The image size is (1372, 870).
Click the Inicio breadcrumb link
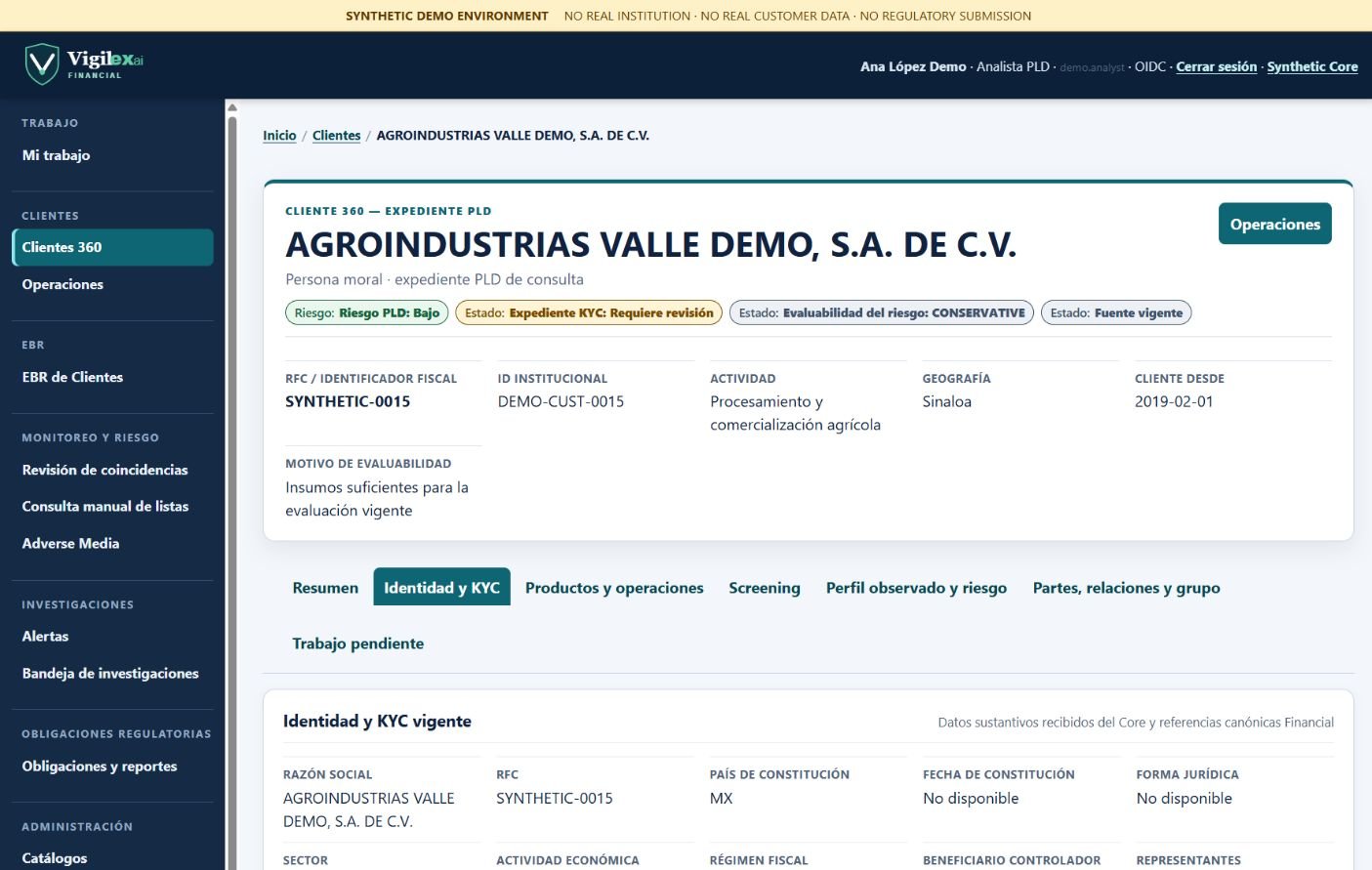[279, 136]
